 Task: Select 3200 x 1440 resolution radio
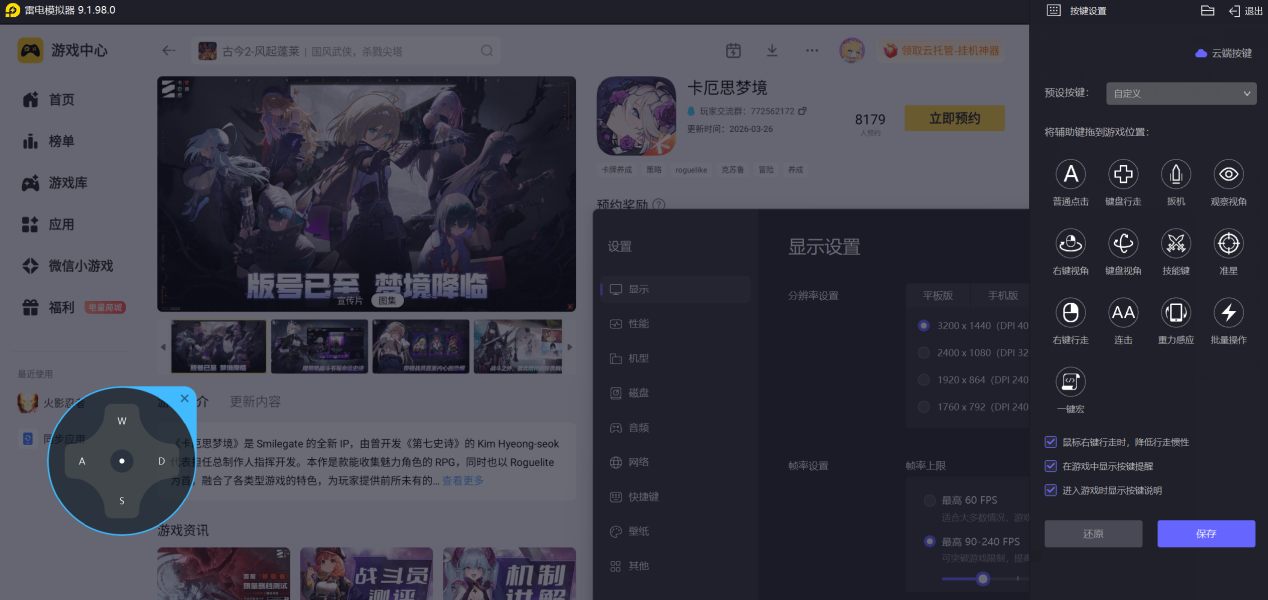click(x=924, y=325)
